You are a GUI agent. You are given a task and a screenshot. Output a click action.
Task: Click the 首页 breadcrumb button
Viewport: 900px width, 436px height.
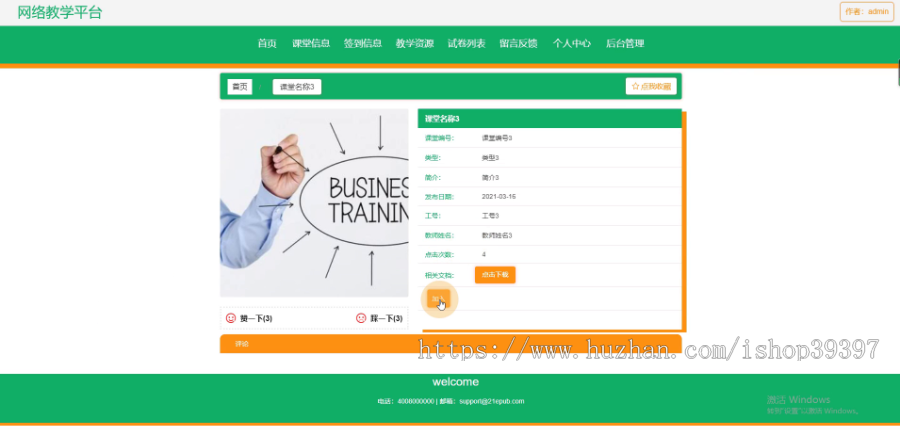click(x=240, y=87)
